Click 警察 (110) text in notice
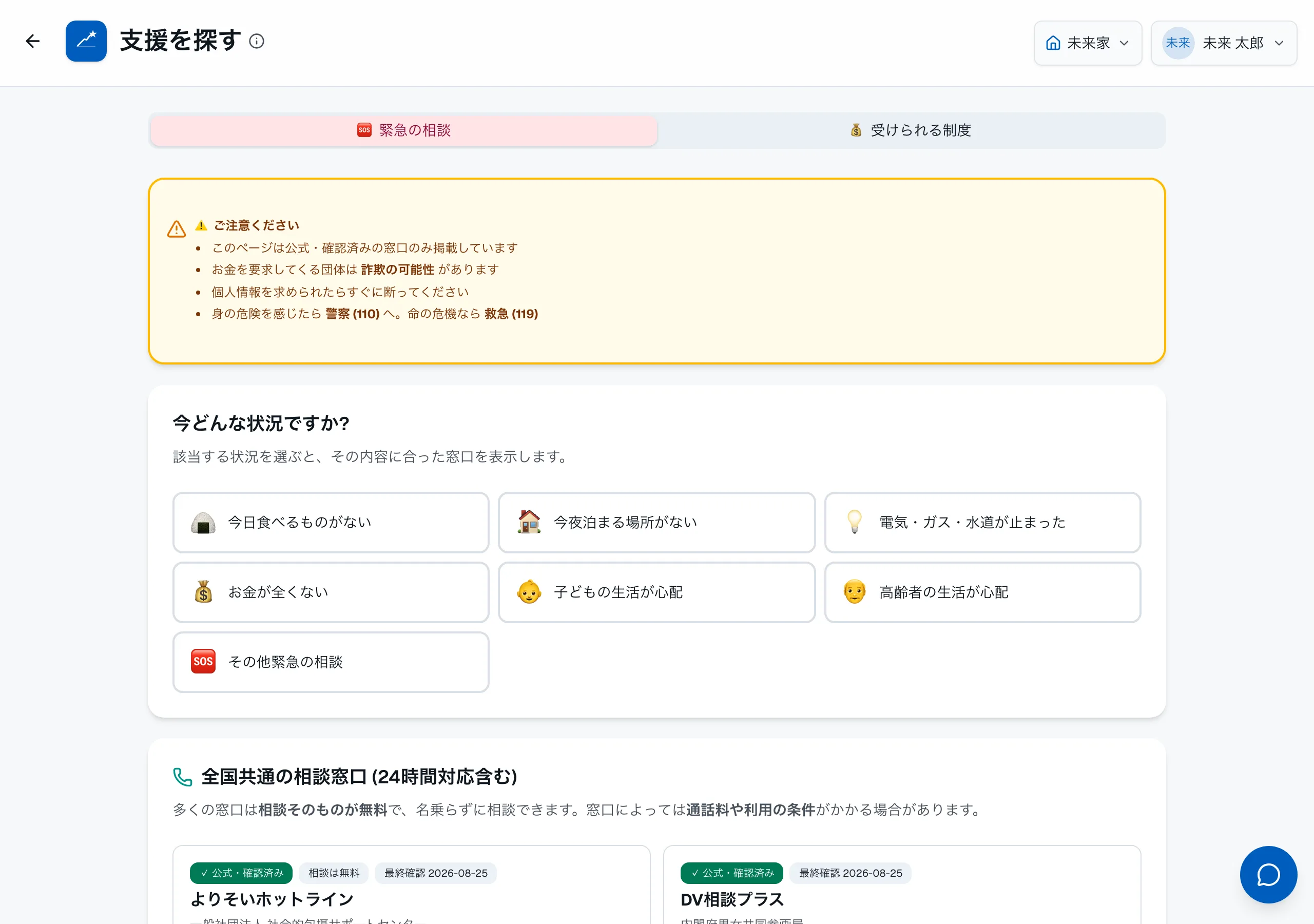 coord(353,314)
